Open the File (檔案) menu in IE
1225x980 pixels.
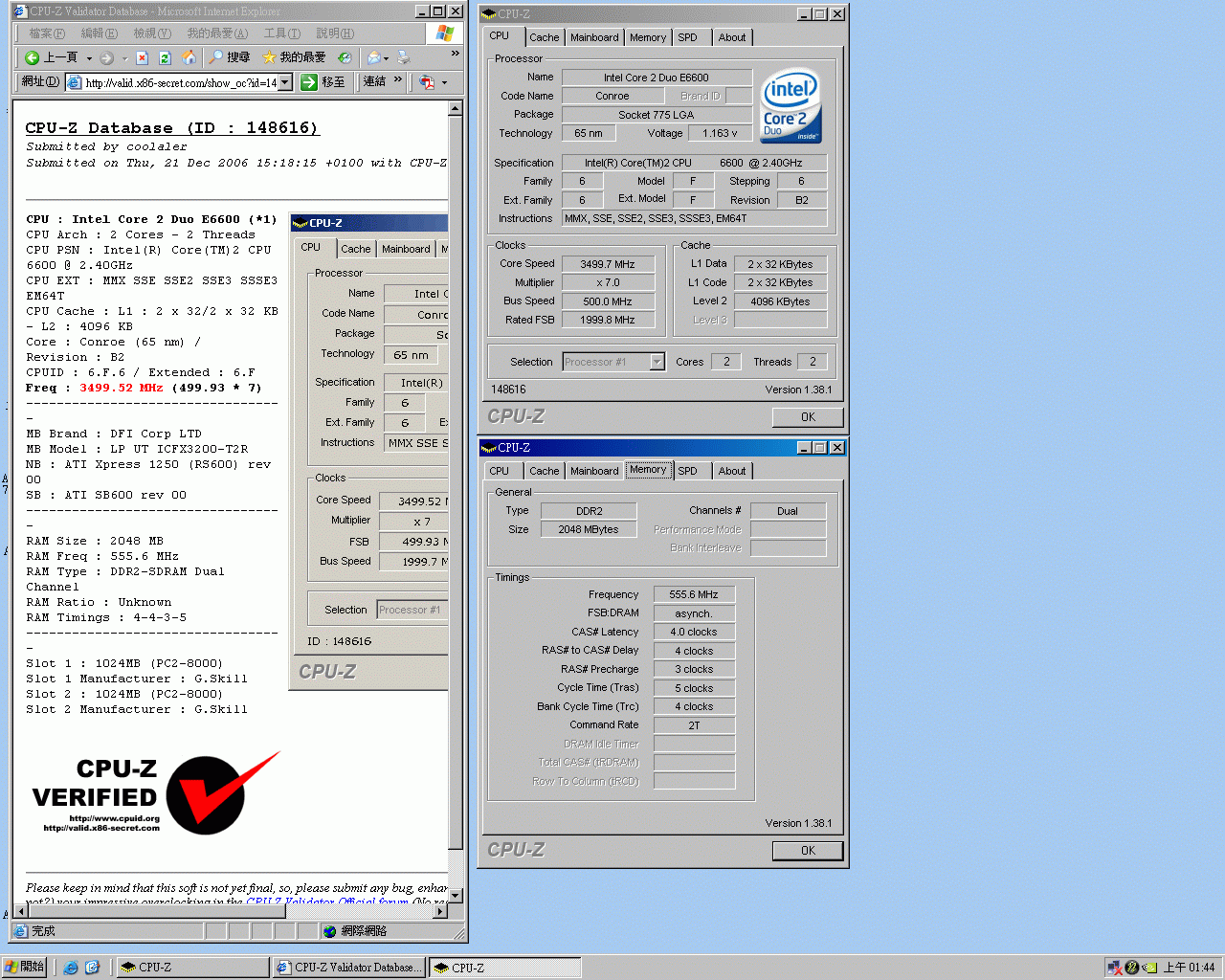46,33
